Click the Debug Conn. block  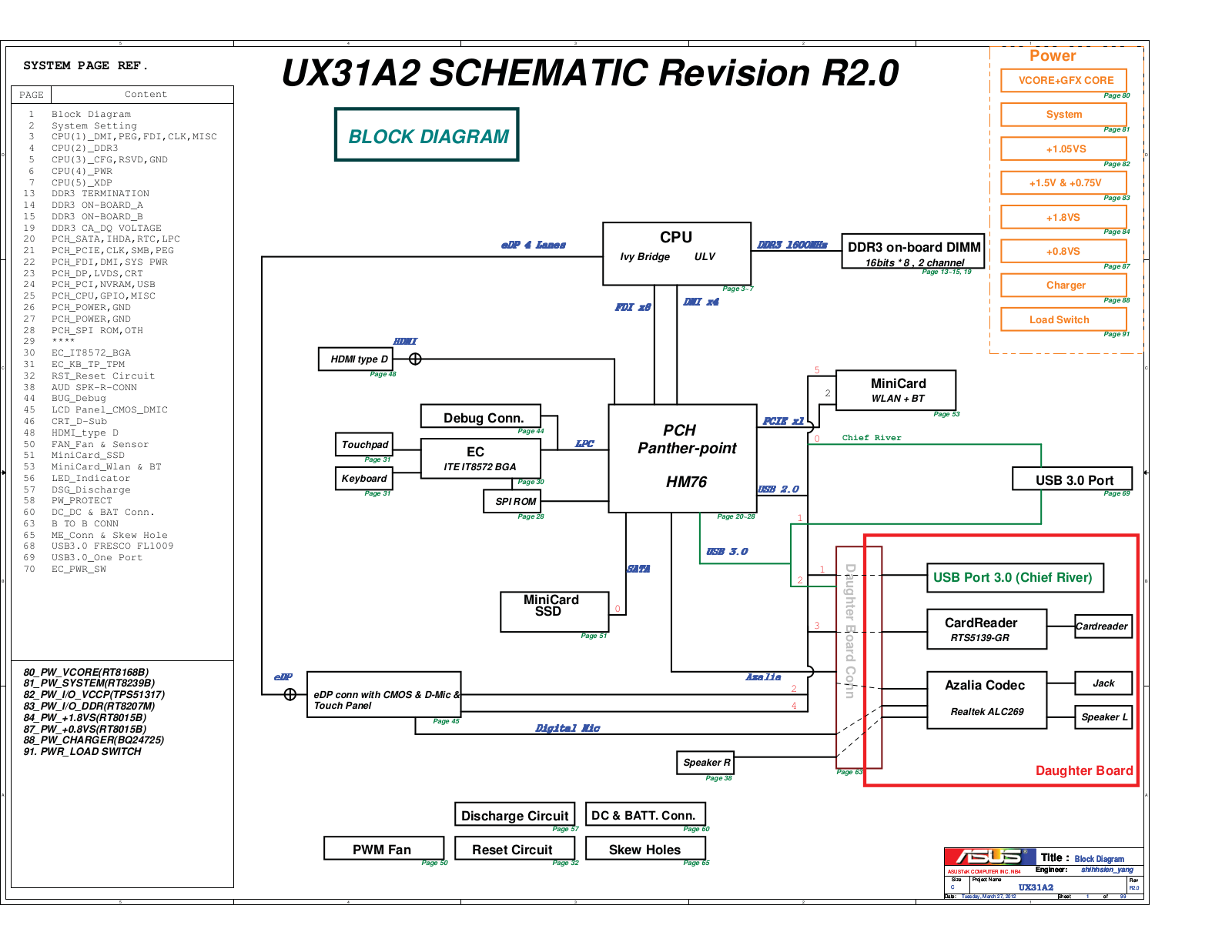pyautogui.click(x=480, y=416)
